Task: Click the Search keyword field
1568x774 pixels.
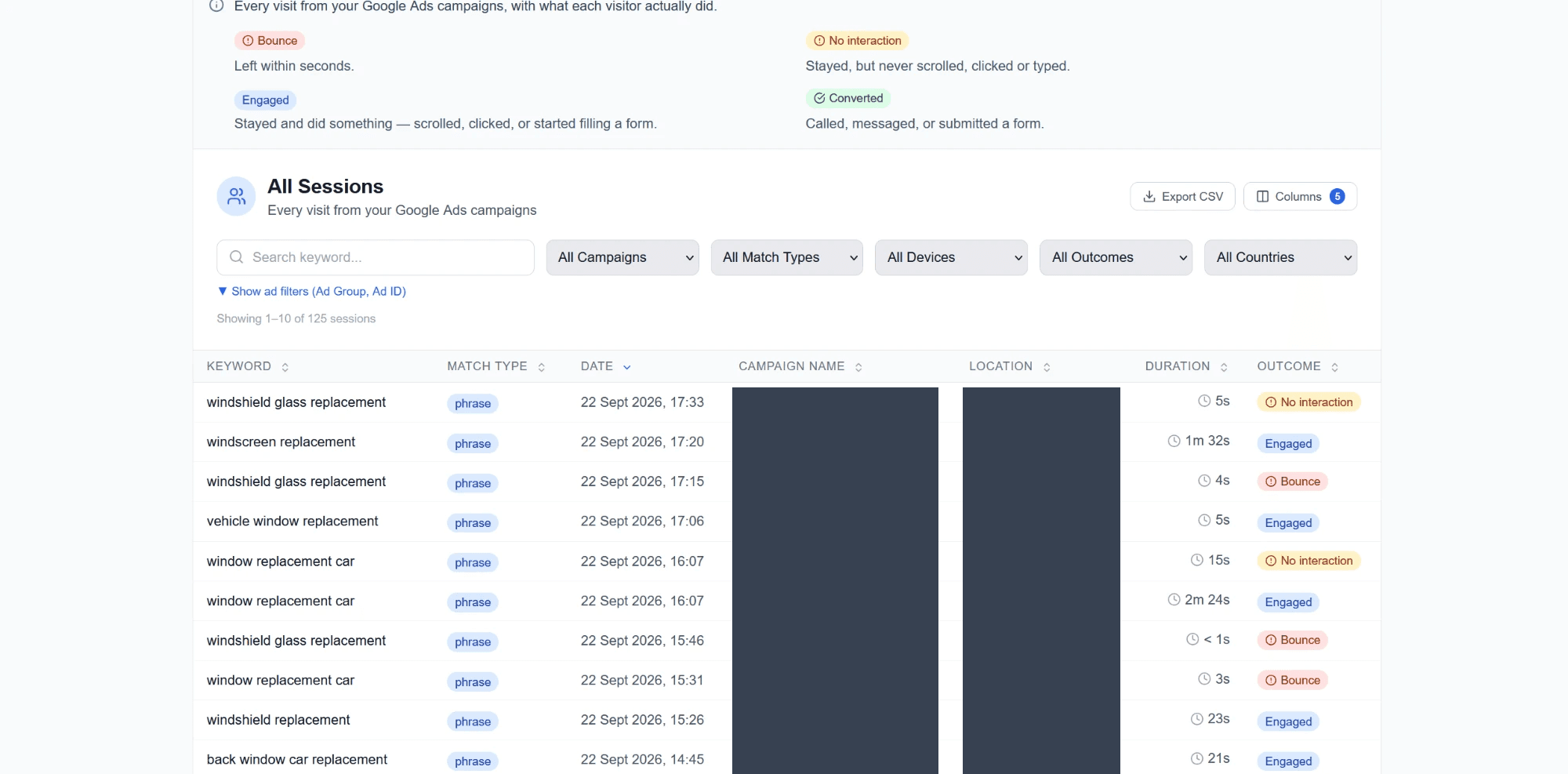Action: pyautogui.click(x=376, y=257)
